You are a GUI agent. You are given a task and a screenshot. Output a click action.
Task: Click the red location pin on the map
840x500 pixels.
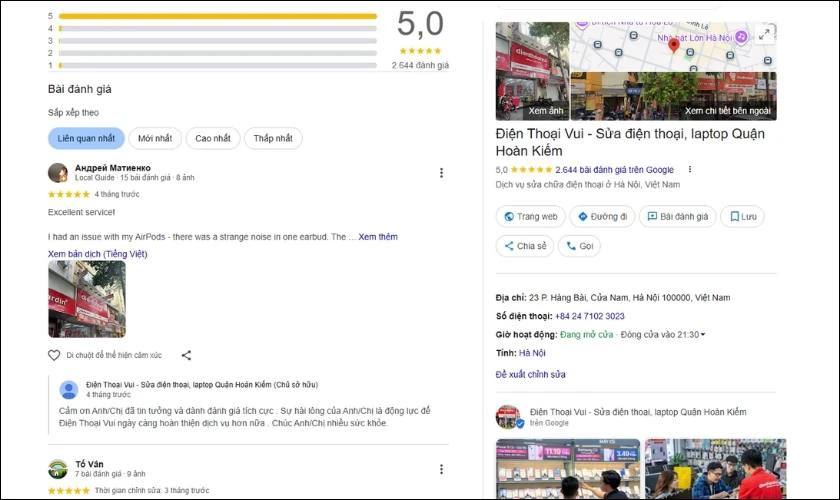(674, 46)
